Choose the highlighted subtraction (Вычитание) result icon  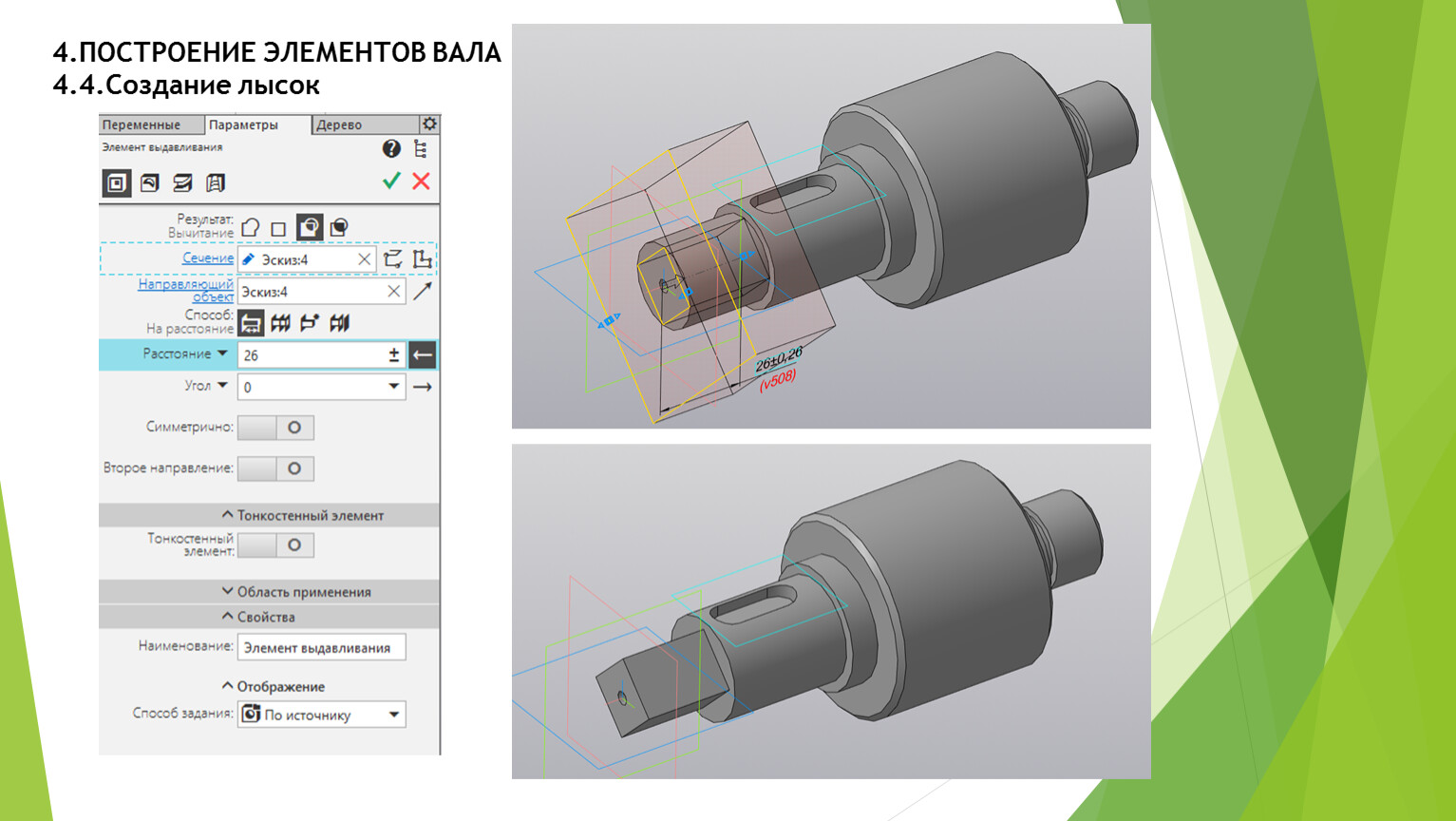click(x=310, y=227)
